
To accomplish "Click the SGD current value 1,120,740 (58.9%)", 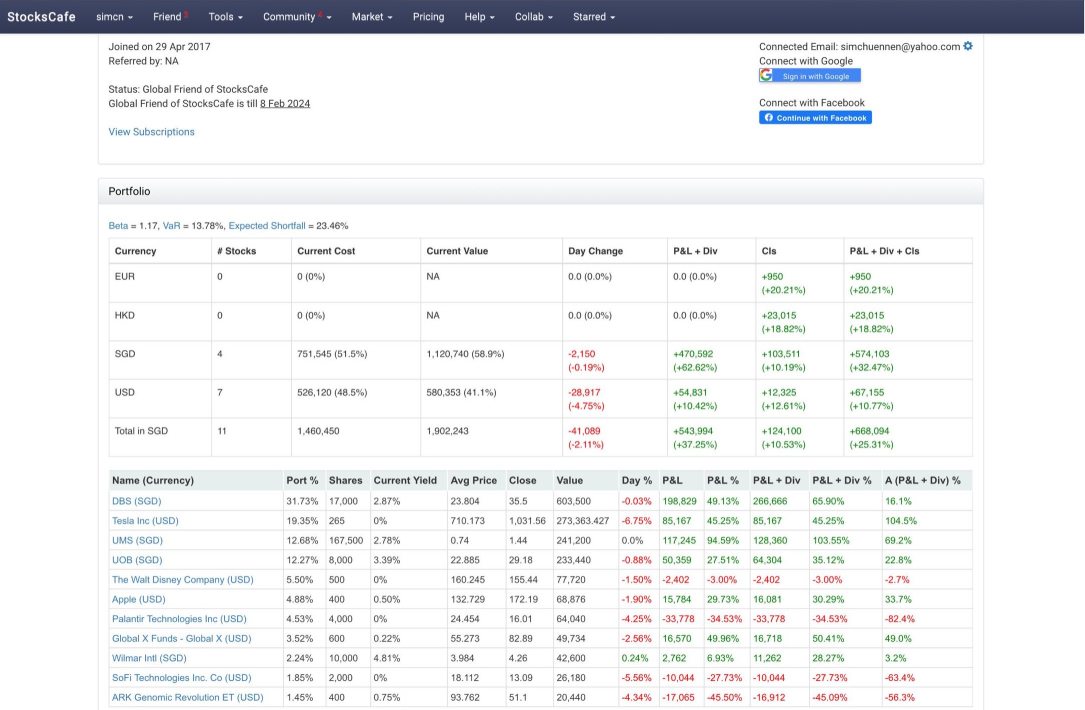I will [x=465, y=354].
